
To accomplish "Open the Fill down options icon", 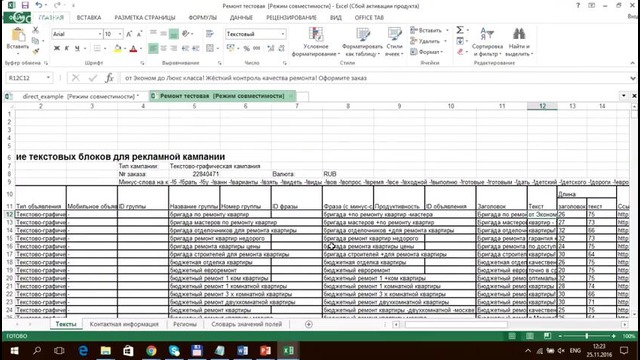I will pos(460,41).
